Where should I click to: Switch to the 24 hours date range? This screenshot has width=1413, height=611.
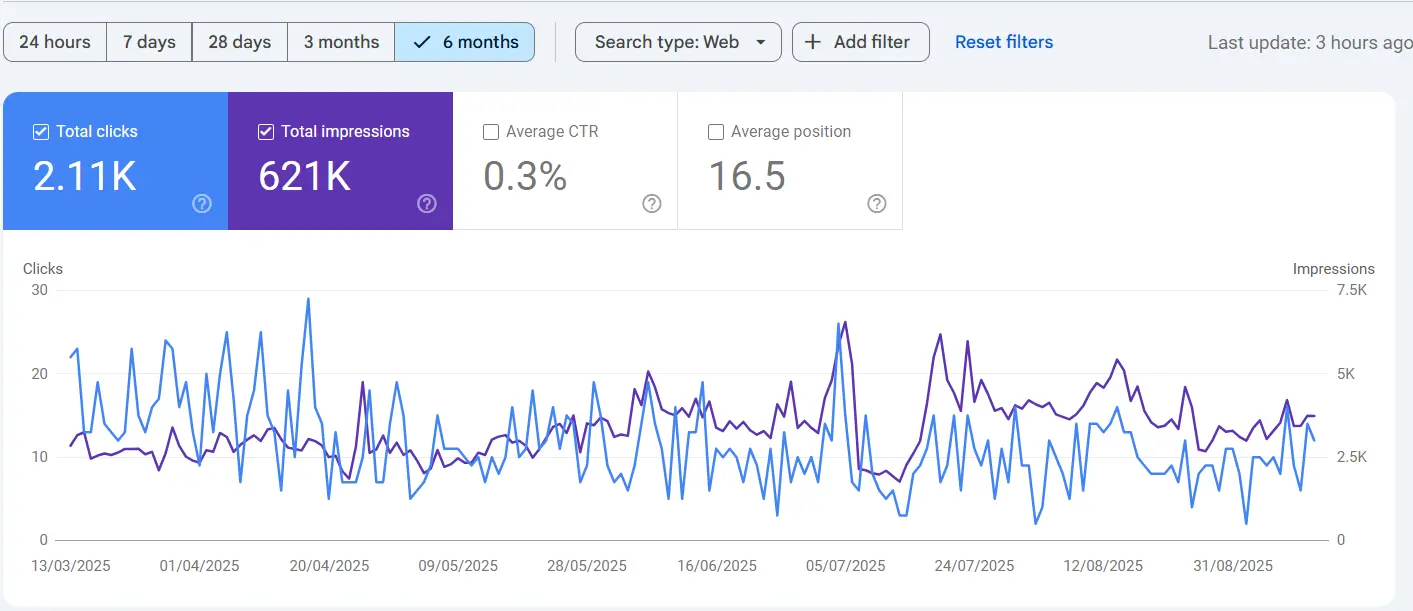click(x=55, y=42)
